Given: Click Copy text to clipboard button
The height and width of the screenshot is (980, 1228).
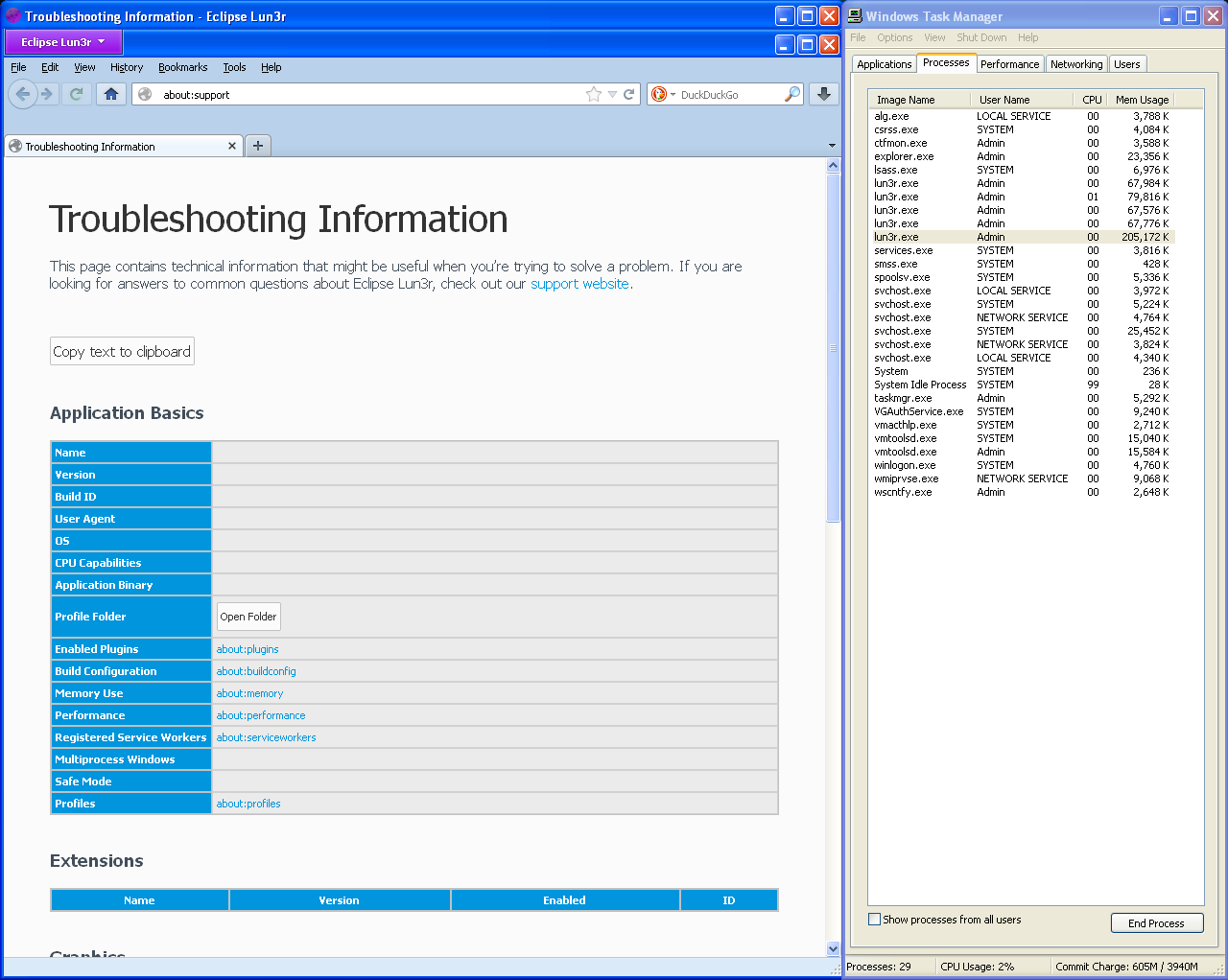Looking at the screenshot, I should click(122, 351).
